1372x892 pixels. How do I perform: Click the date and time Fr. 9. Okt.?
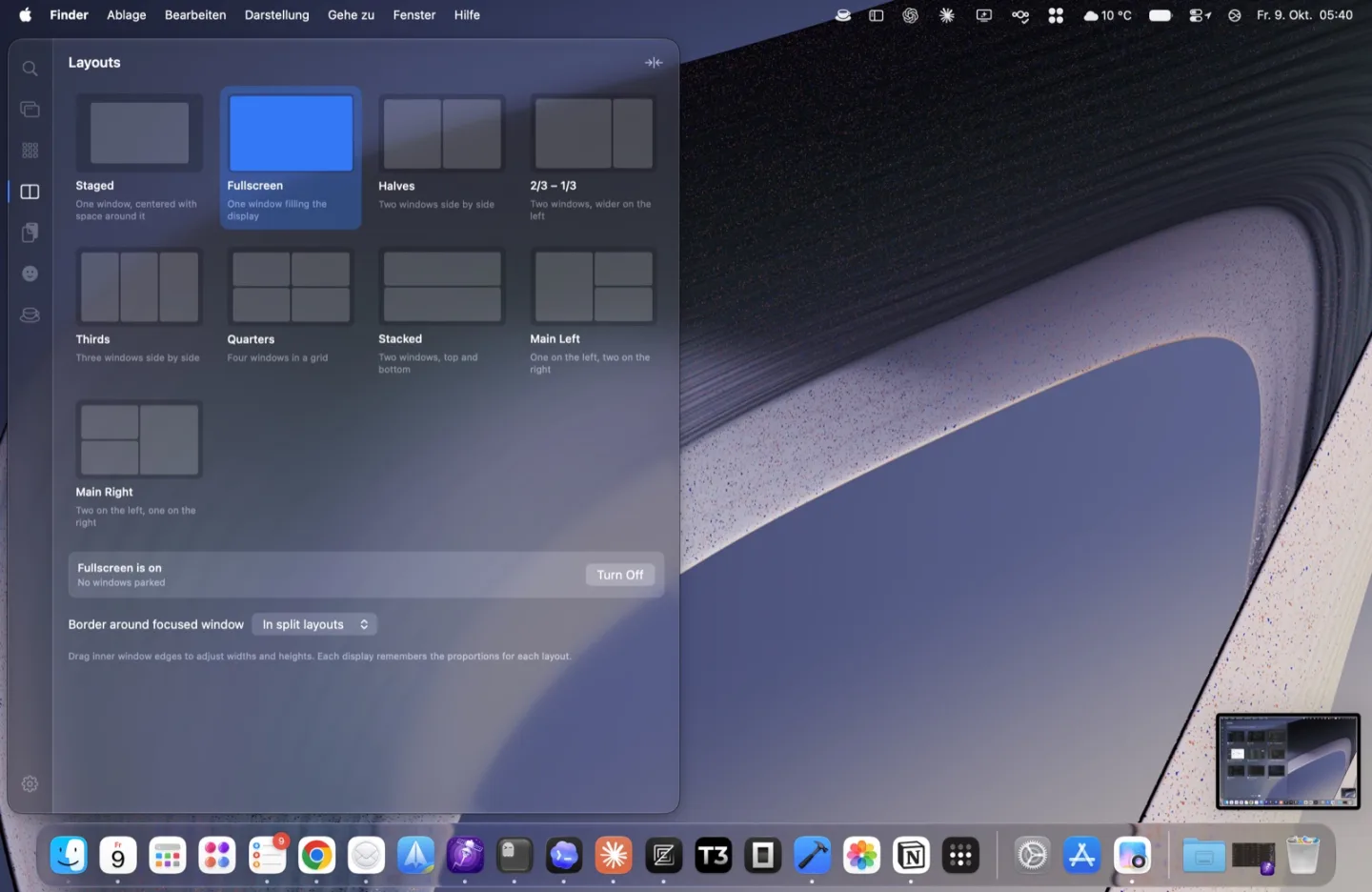[x=1304, y=15]
